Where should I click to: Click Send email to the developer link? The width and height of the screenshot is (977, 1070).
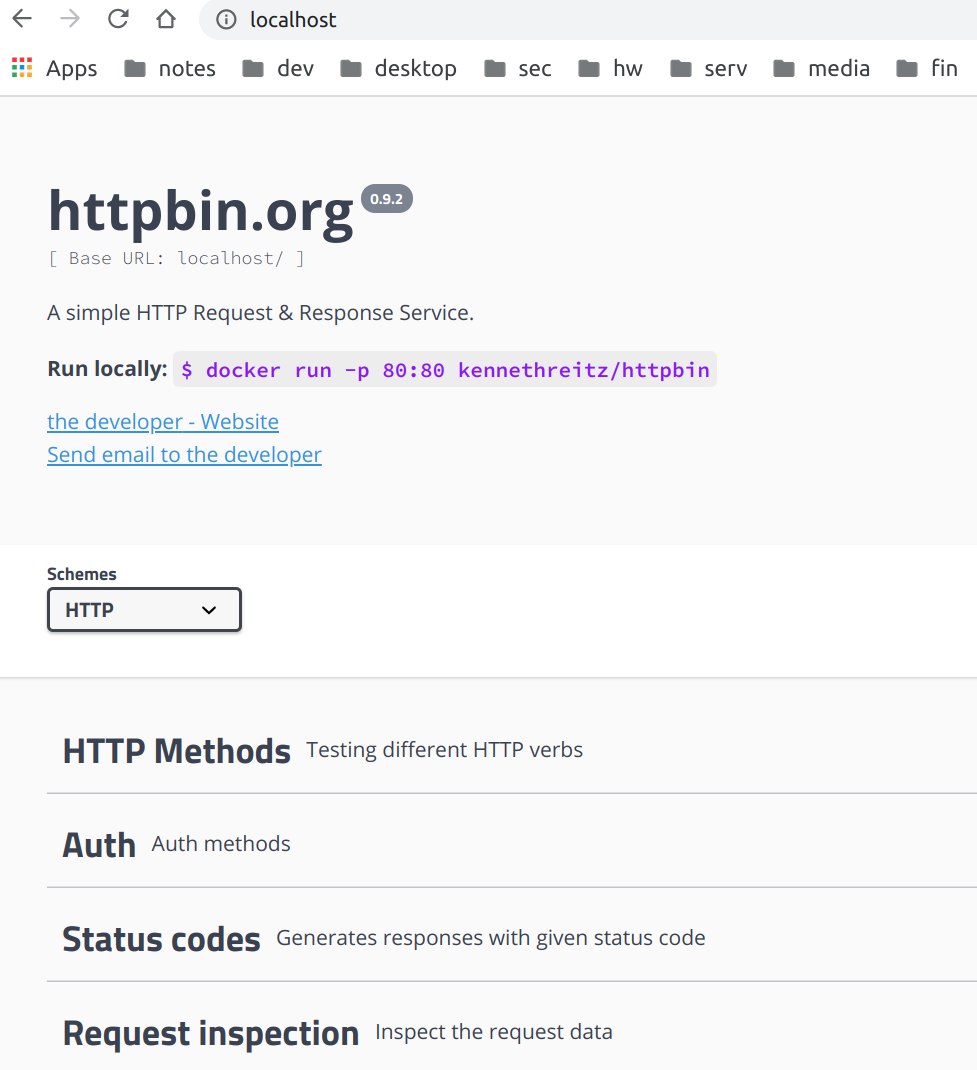click(184, 454)
